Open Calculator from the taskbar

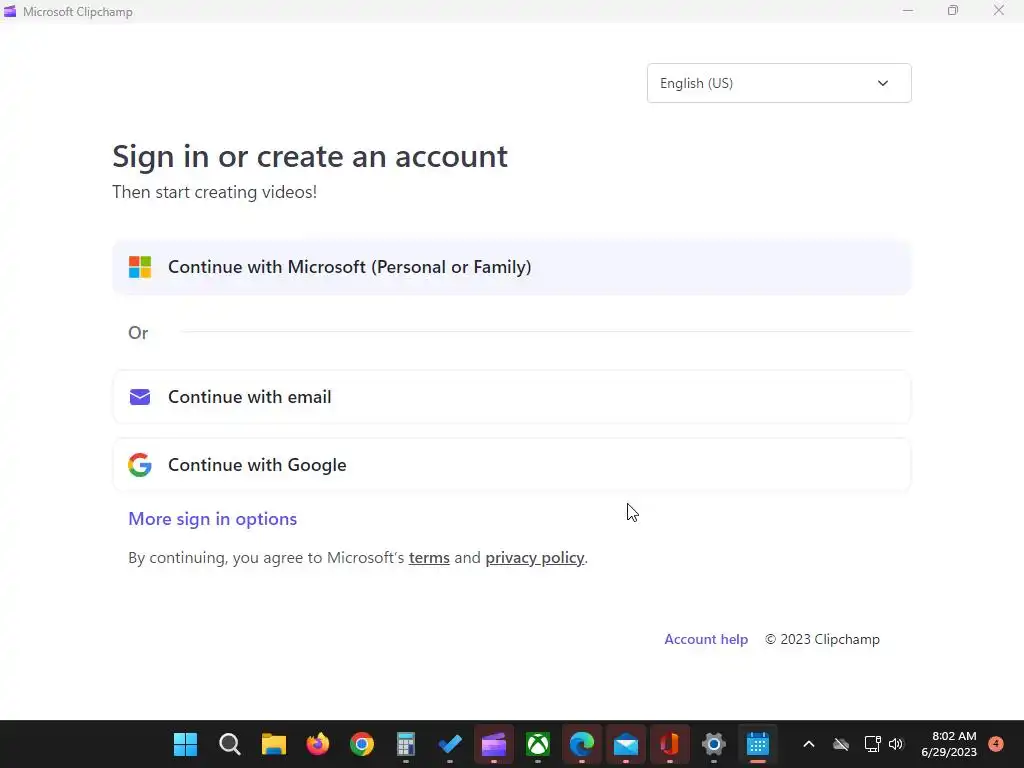pos(406,744)
